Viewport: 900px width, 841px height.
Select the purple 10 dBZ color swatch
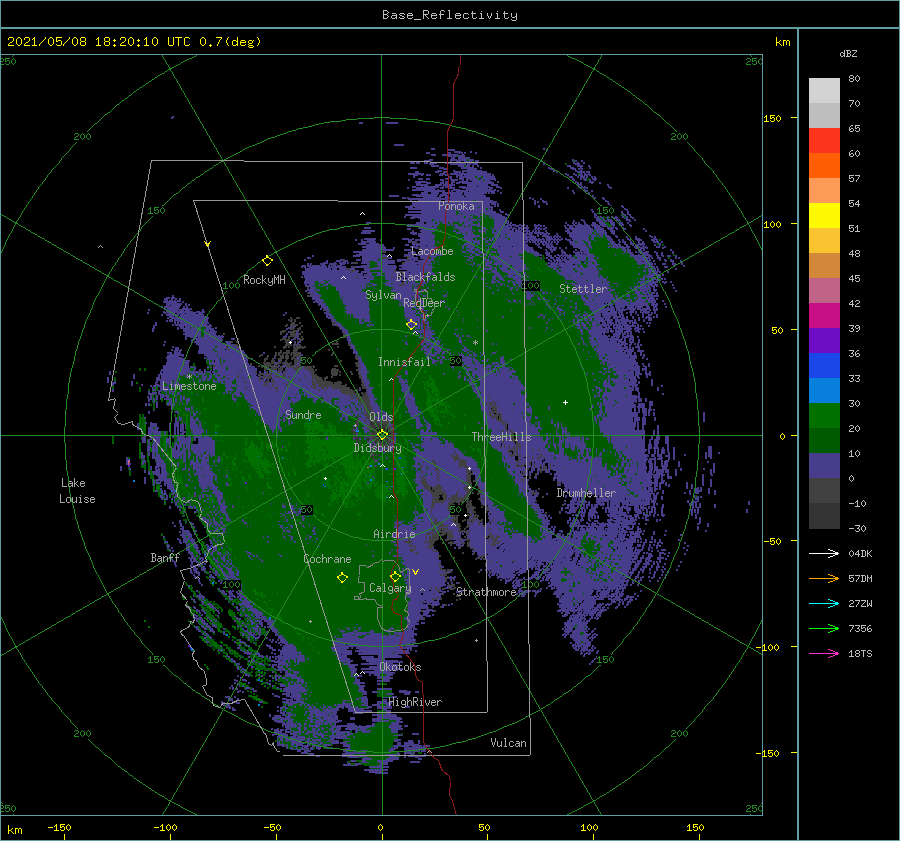[824, 465]
